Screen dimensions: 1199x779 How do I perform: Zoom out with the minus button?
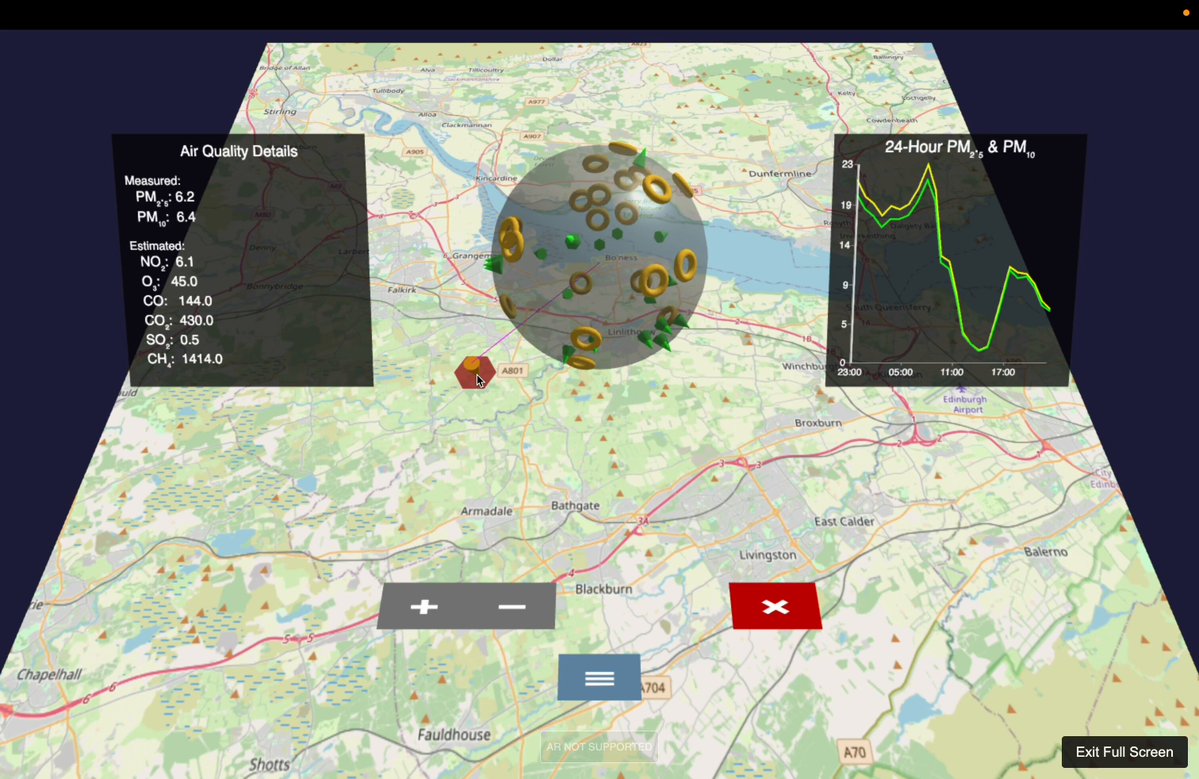pyautogui.click(x=512, y=607)
